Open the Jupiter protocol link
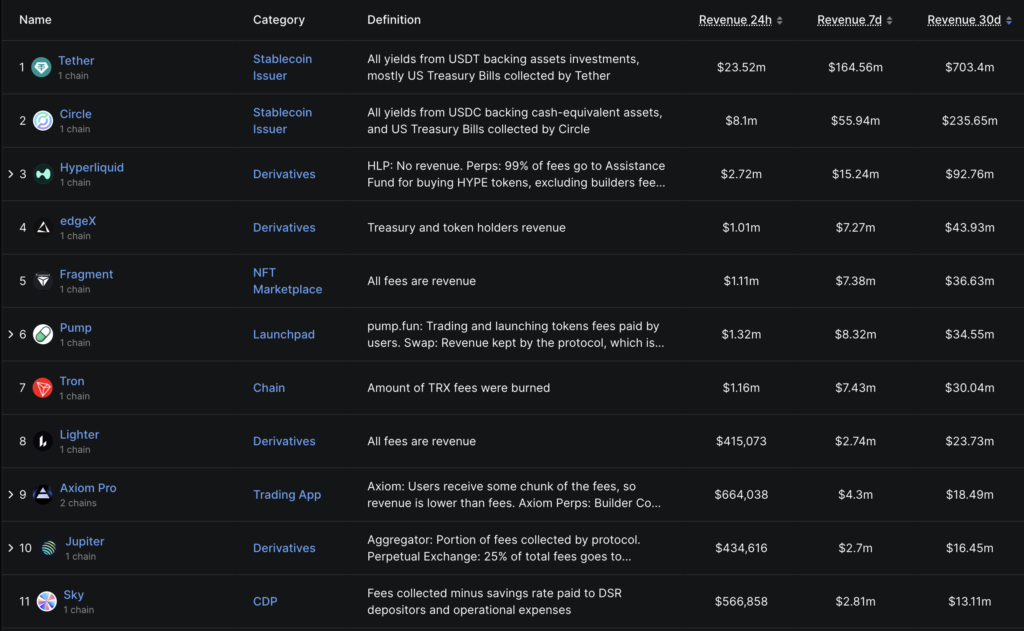1024x631 pixels. click(85, 541)
